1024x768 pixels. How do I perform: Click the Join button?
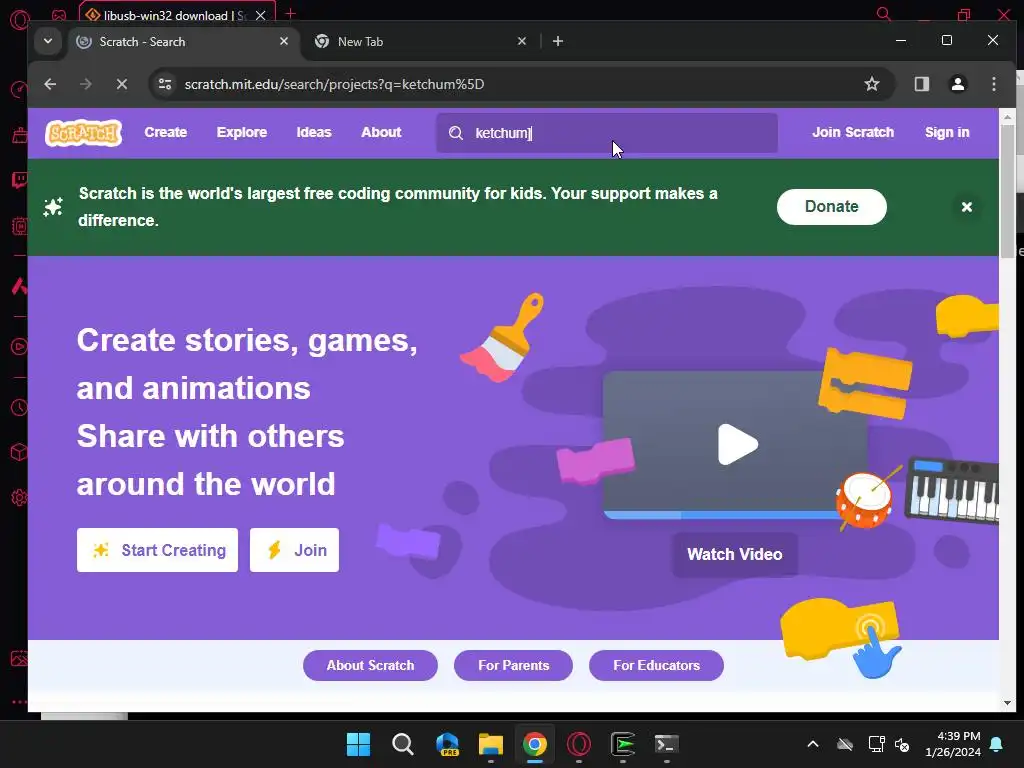[x=295, y=550]
